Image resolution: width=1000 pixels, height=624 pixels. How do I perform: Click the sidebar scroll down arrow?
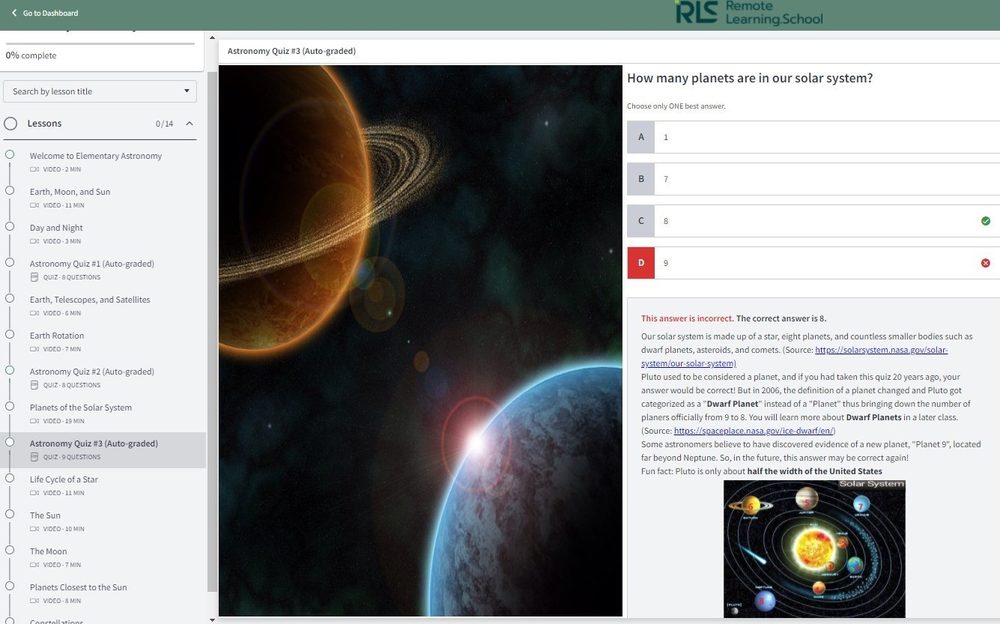point(212,619)
